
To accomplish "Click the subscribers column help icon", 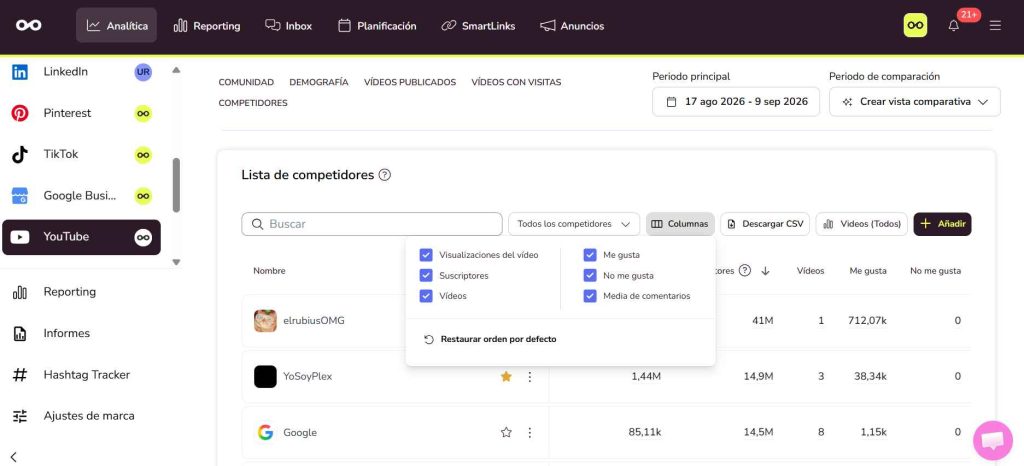I will 744,270.
